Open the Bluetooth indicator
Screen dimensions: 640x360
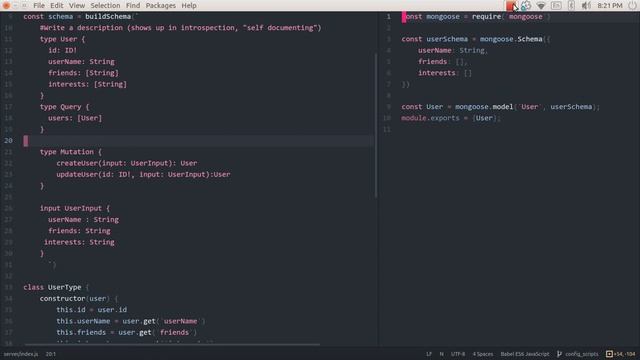(x=571, y=6)
